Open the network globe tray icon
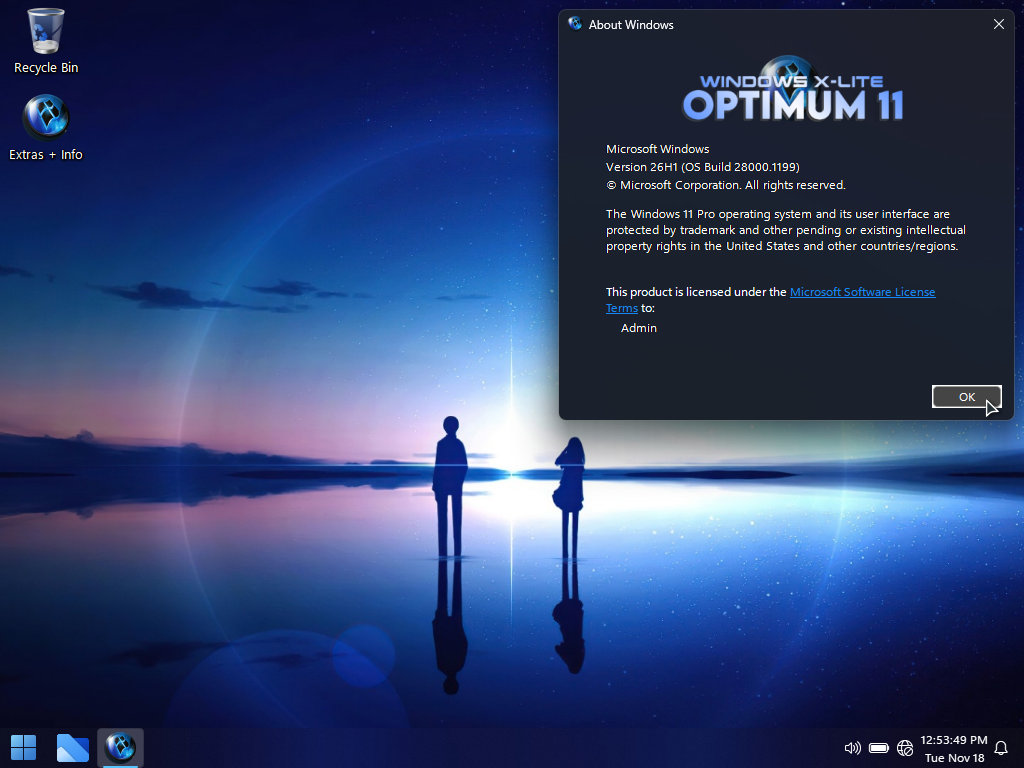The width and height of the screenshot is (1024, 768). click(x=905, y=748)
